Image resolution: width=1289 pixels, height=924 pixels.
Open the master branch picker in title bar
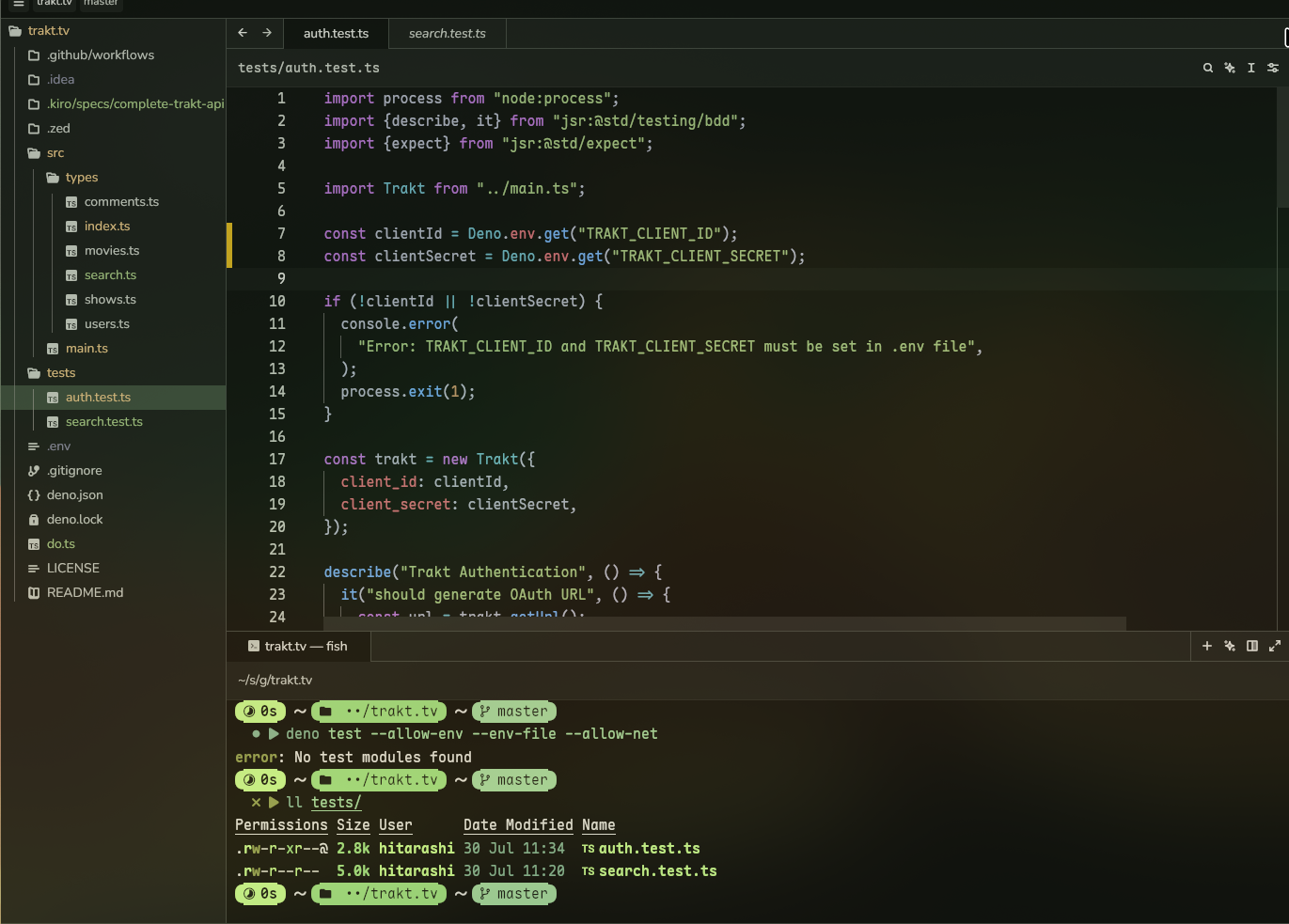(x=101, y=3)
